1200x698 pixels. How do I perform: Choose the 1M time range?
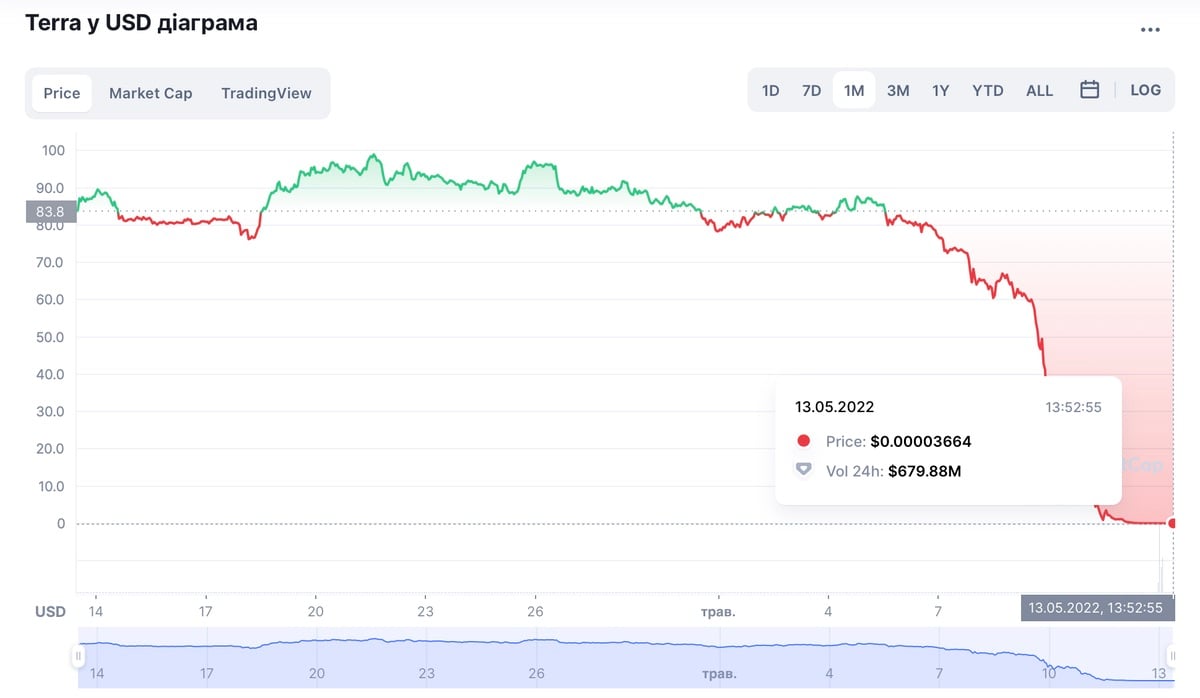pos(854,90)
